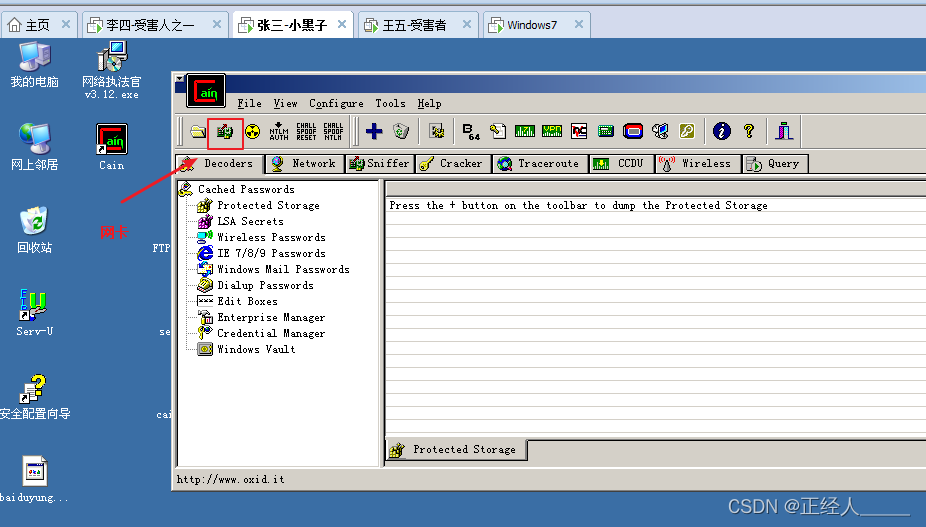The width and height of the screenshot is (926, 527).
Task: Open the Configure menu
Action: 336,103
